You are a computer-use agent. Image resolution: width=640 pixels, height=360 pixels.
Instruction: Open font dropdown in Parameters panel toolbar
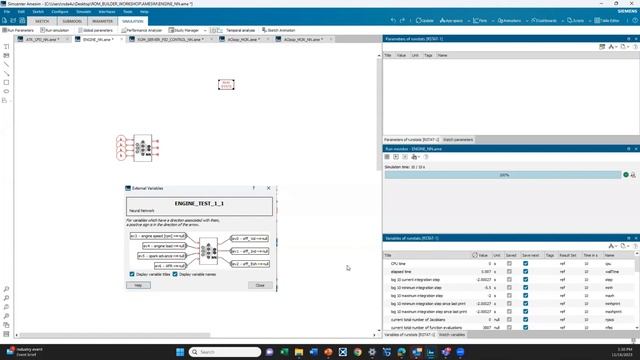(613, 47)
